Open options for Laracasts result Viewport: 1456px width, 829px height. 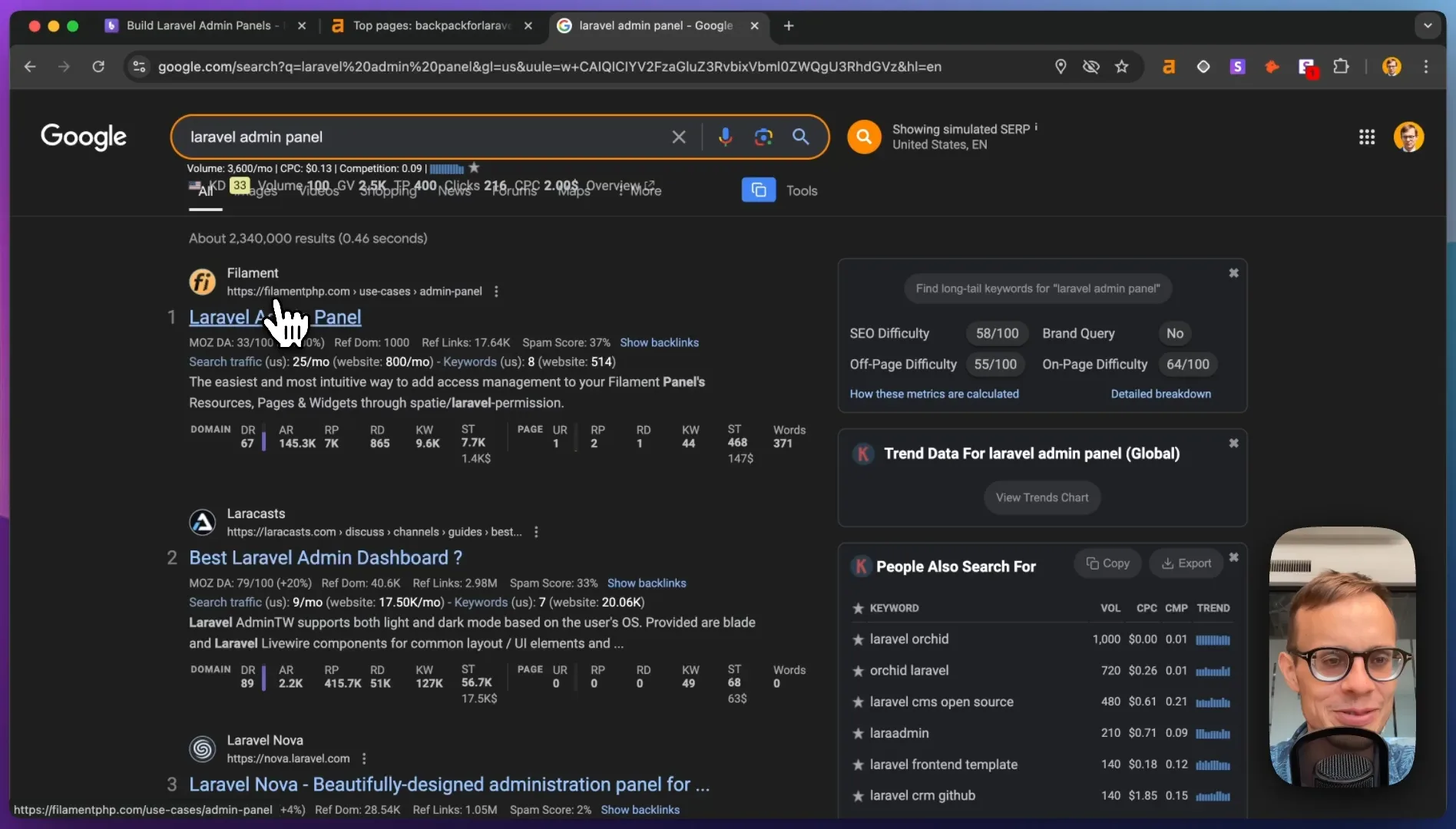coord(536,532)
